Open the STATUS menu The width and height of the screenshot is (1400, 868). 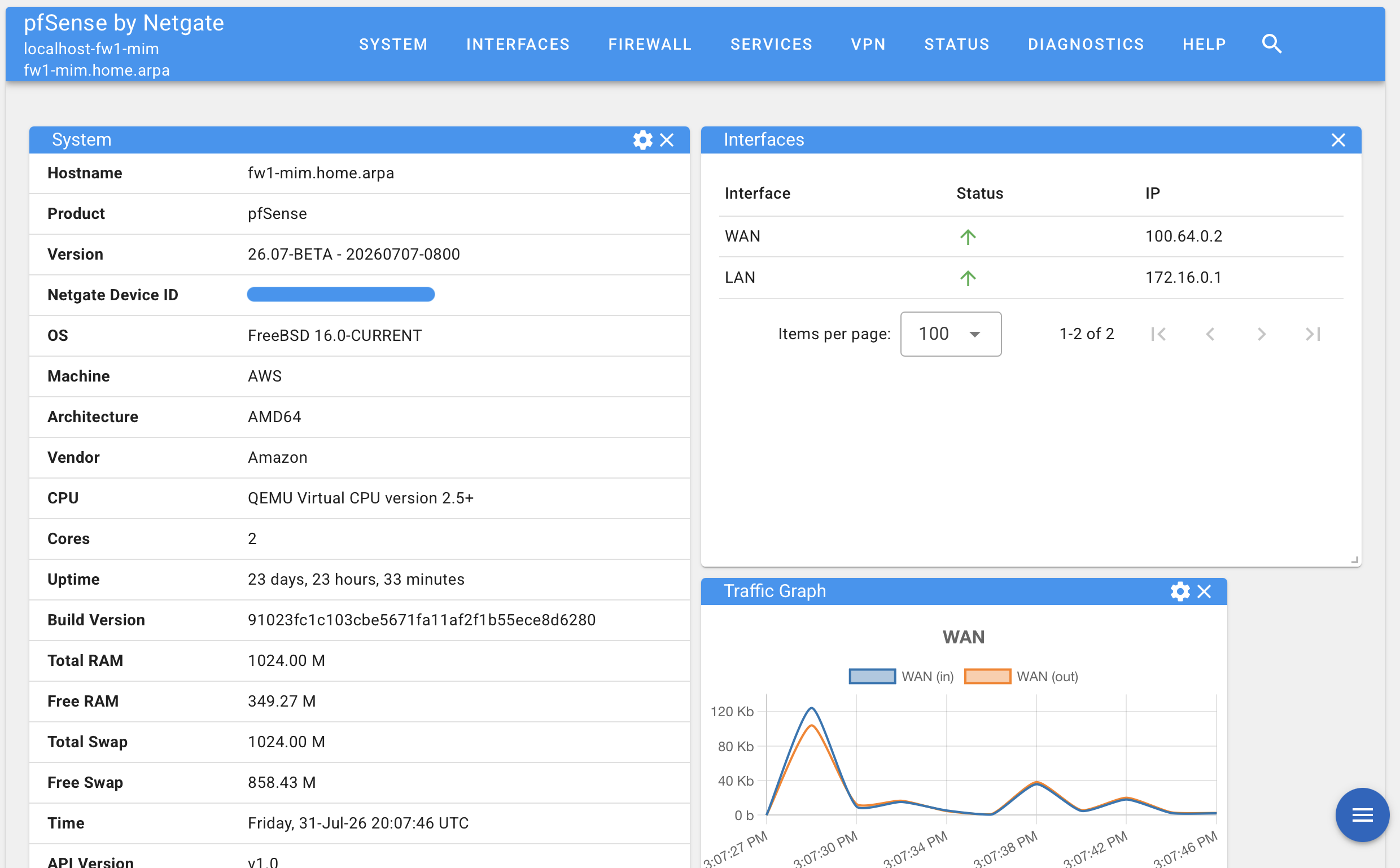(957, 44)
